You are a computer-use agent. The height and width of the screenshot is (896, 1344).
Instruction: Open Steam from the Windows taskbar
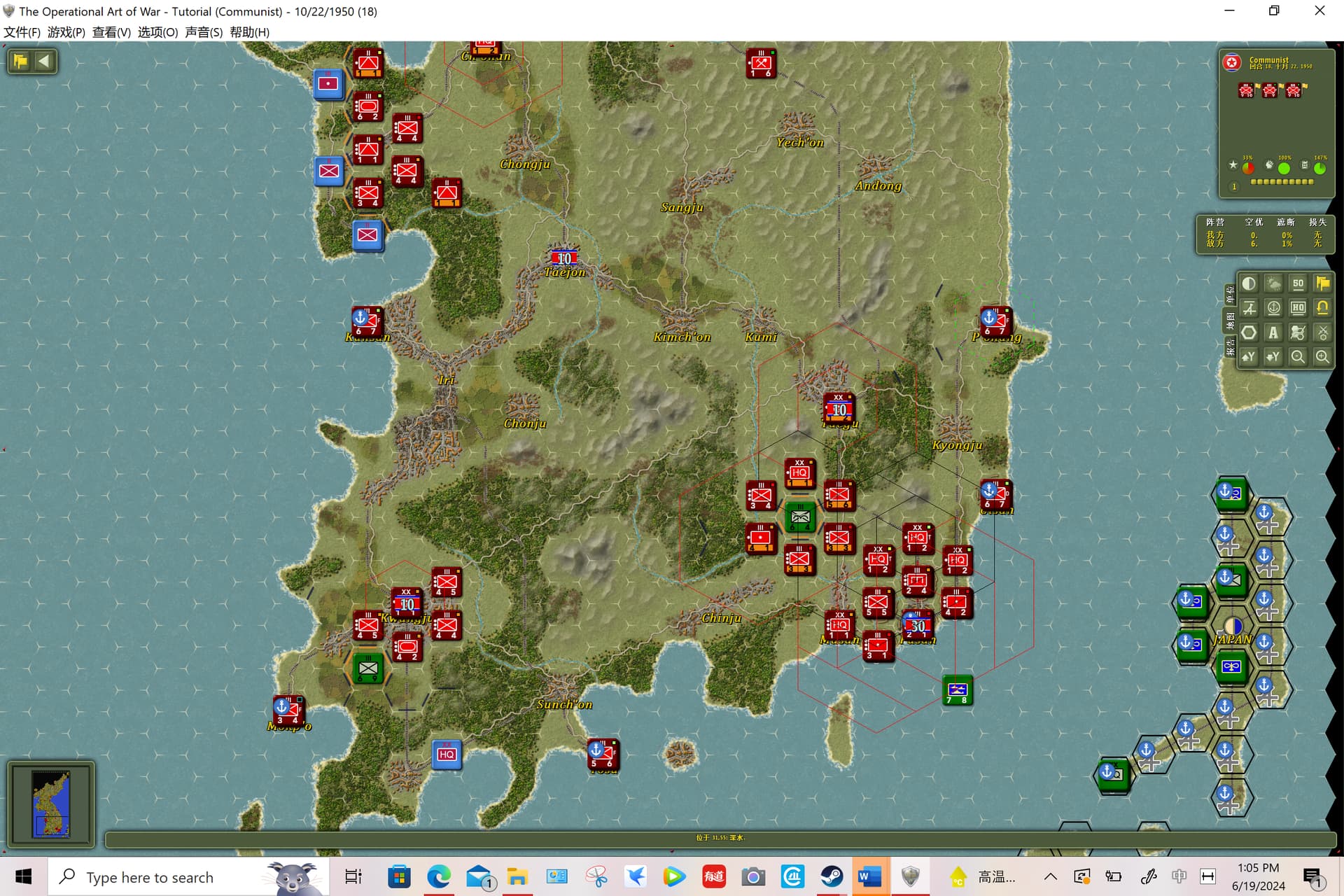point(832,876)
